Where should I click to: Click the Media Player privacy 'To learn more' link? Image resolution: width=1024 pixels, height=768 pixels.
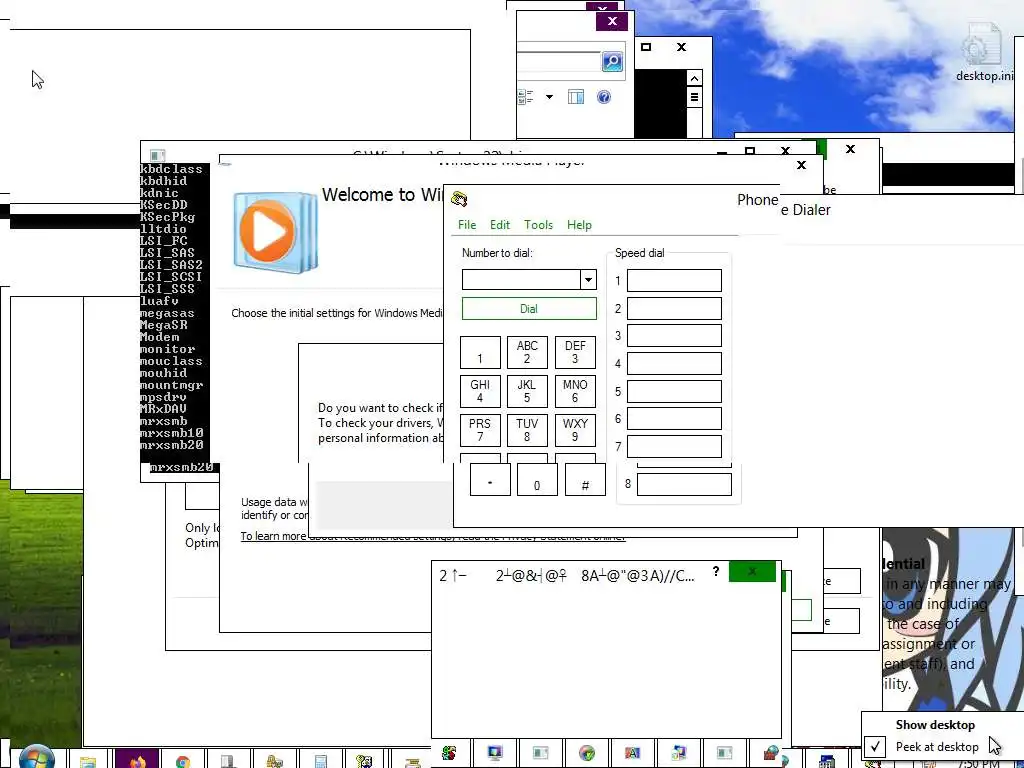432,536
